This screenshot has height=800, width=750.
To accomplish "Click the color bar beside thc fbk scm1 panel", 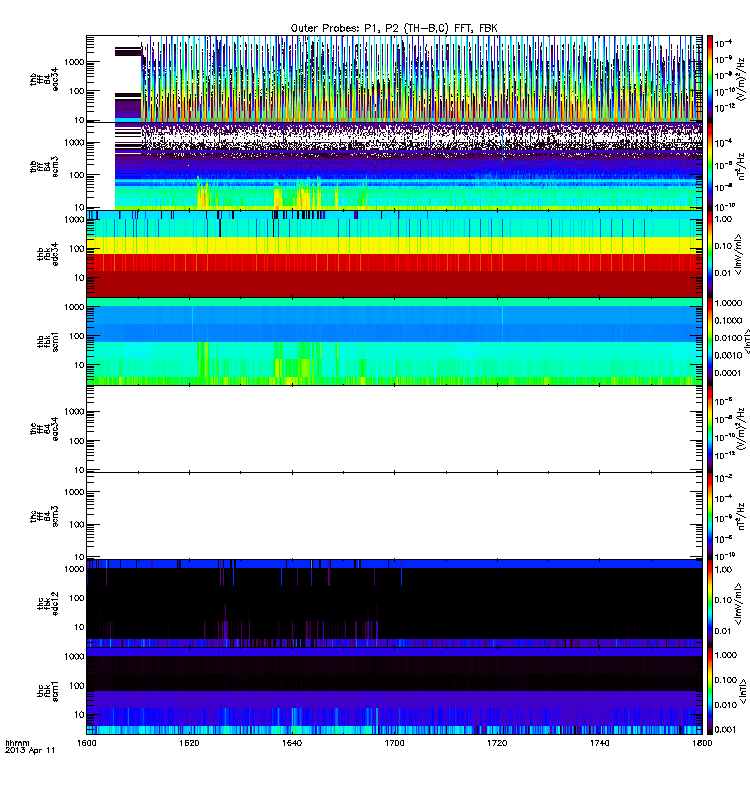I will 710,691.
